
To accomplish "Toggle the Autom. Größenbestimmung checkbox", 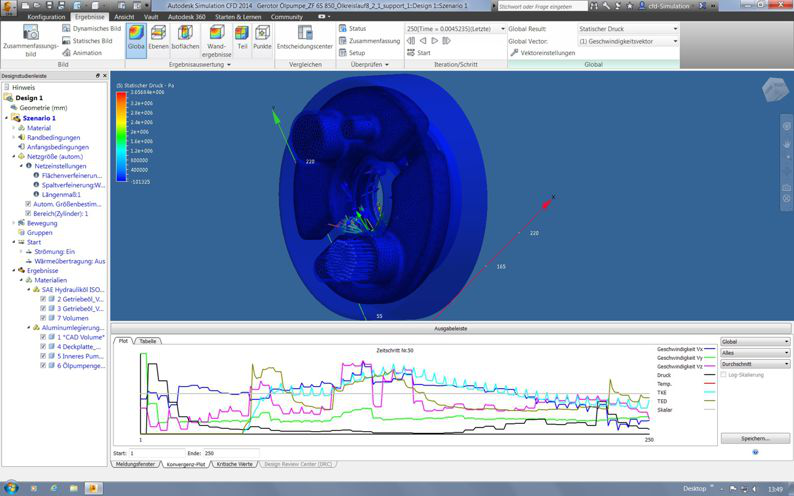I will (x=28, y=204).
